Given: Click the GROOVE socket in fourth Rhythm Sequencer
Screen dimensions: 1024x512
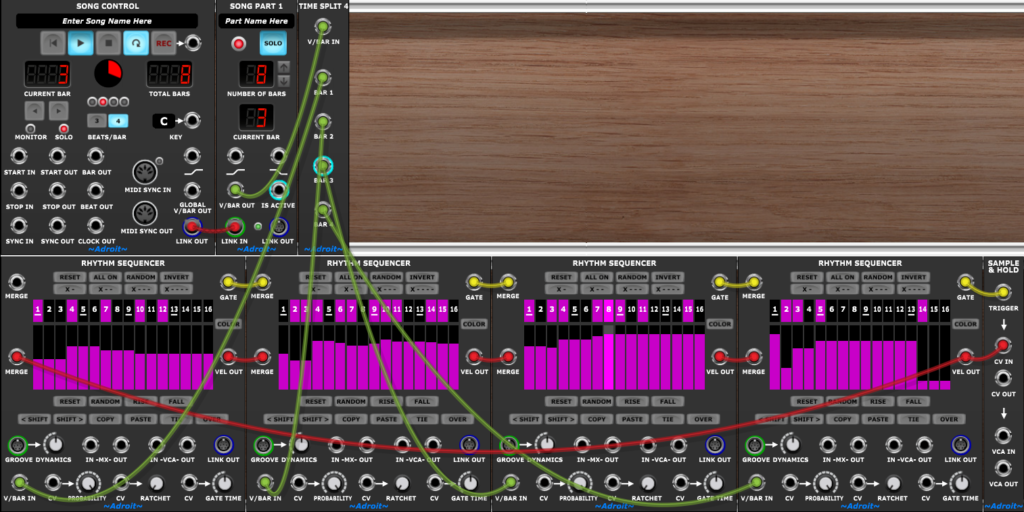Looking at the screenshot, I should pos(754,445).
